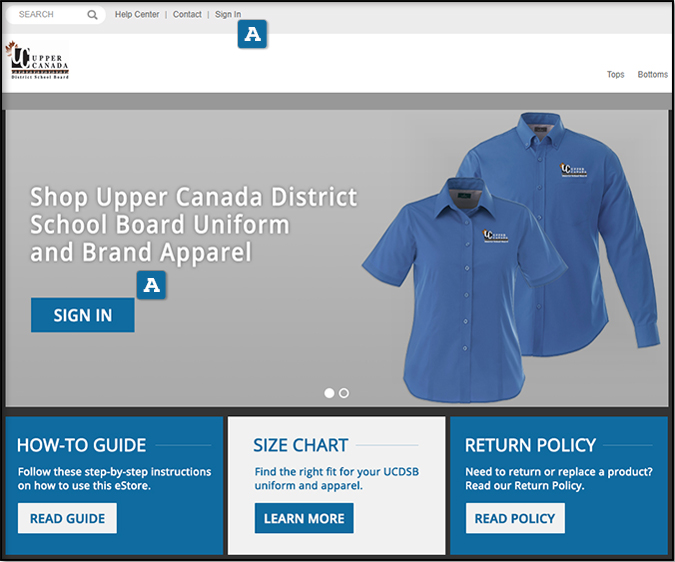
Task: Open the Contact link
Action: pyautogui.click(x=187, y=15)
